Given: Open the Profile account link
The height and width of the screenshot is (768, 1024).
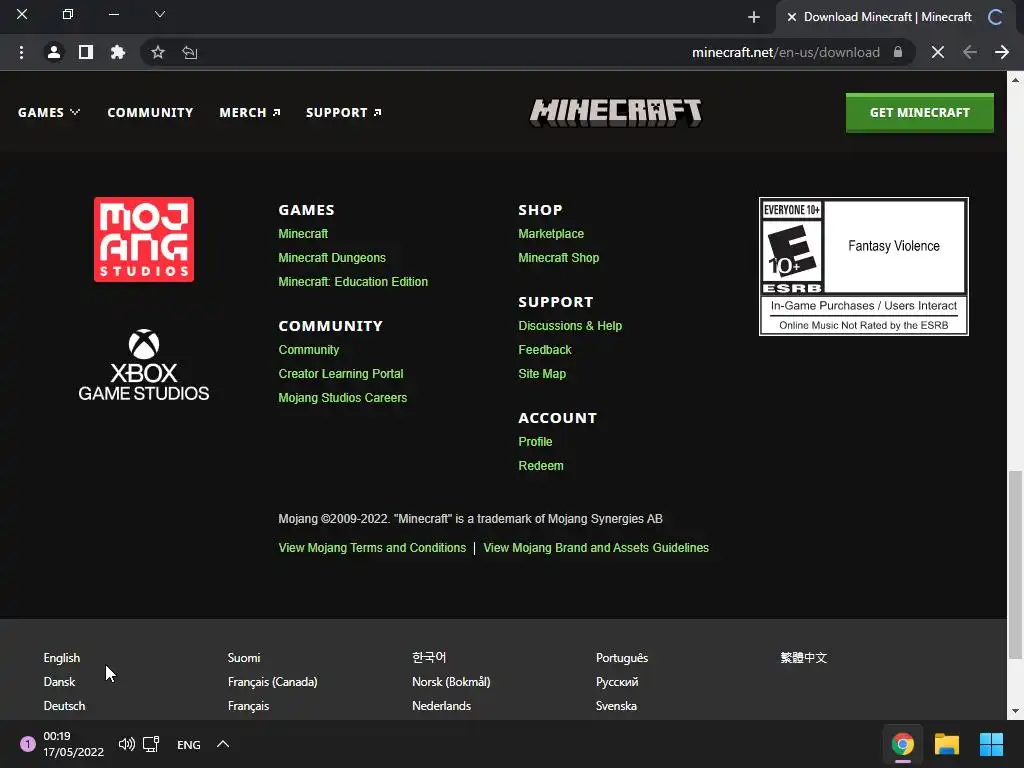Looking at the screenshot, I should [x=535, y=442].
